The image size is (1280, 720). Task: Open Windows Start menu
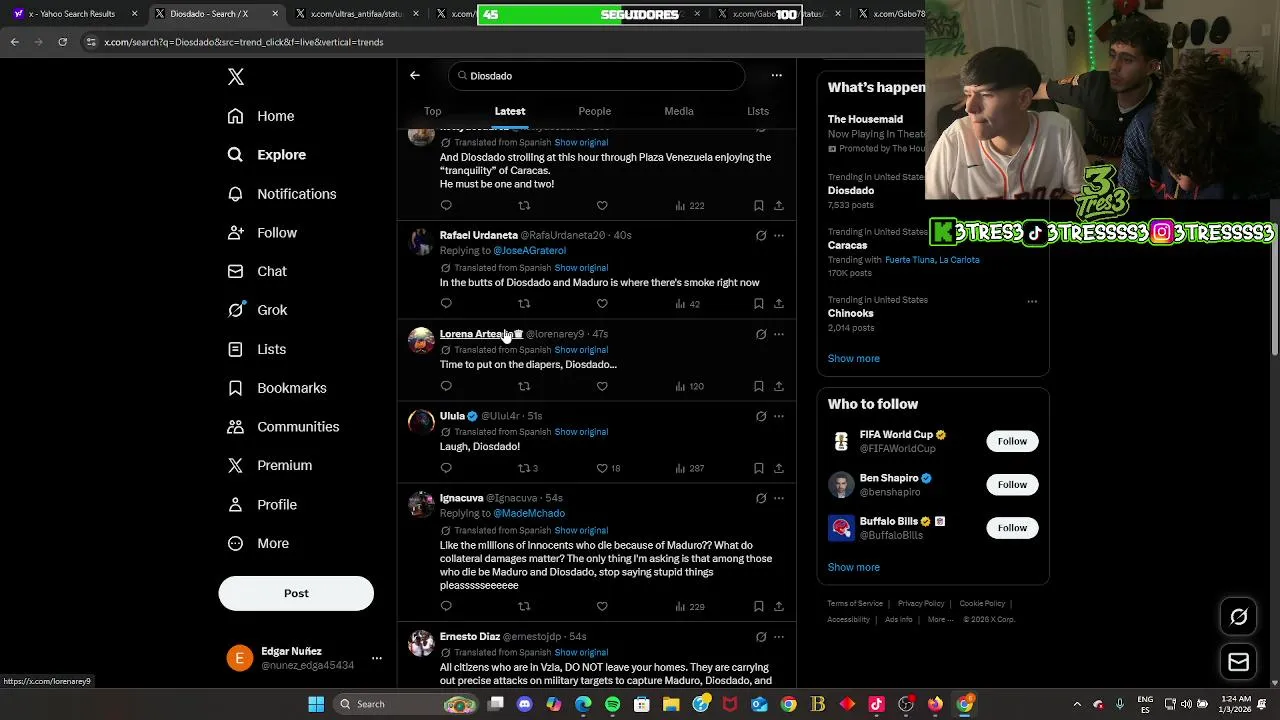tap(316, 704)
